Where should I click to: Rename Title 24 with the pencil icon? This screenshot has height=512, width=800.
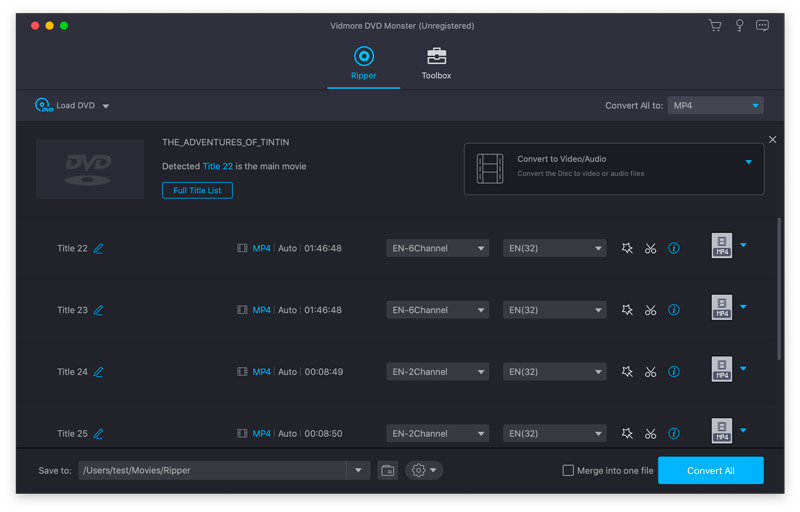(98, 372)
